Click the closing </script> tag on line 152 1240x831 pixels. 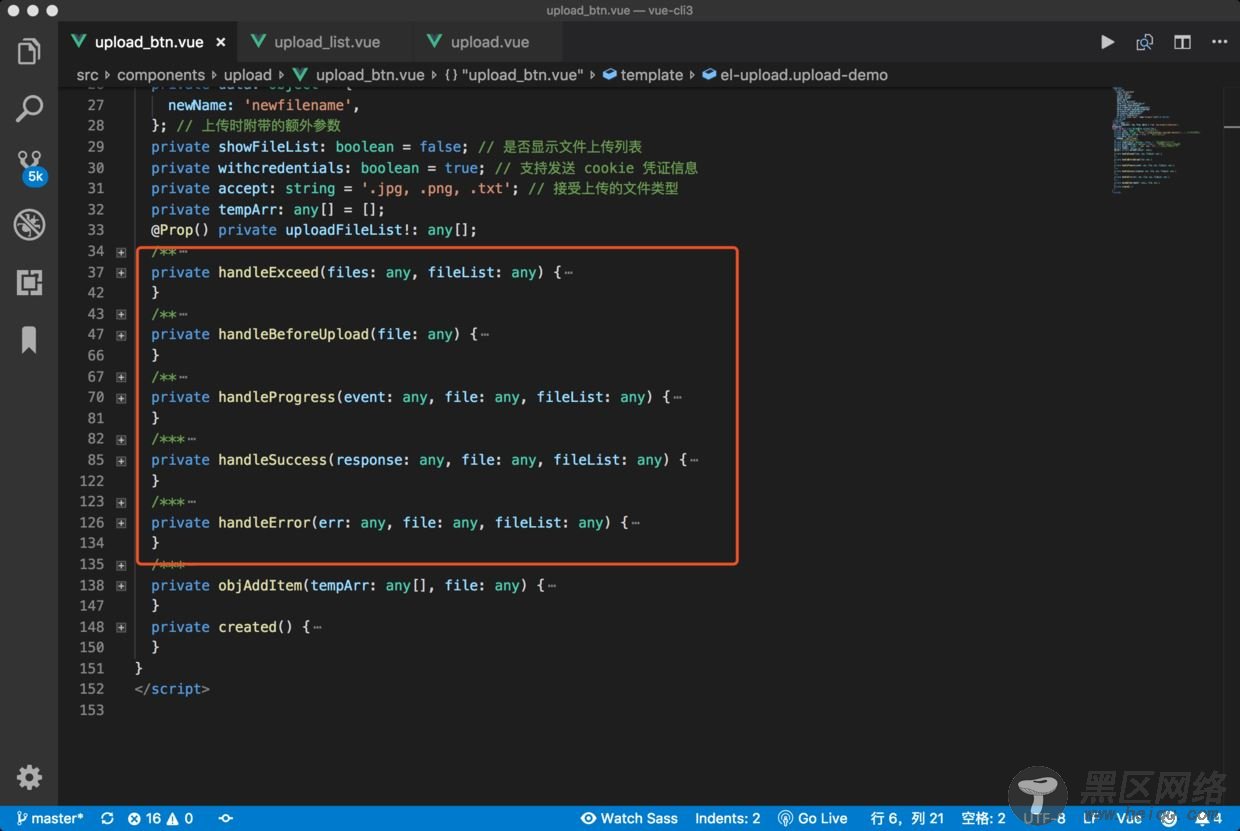click(172, 689)
